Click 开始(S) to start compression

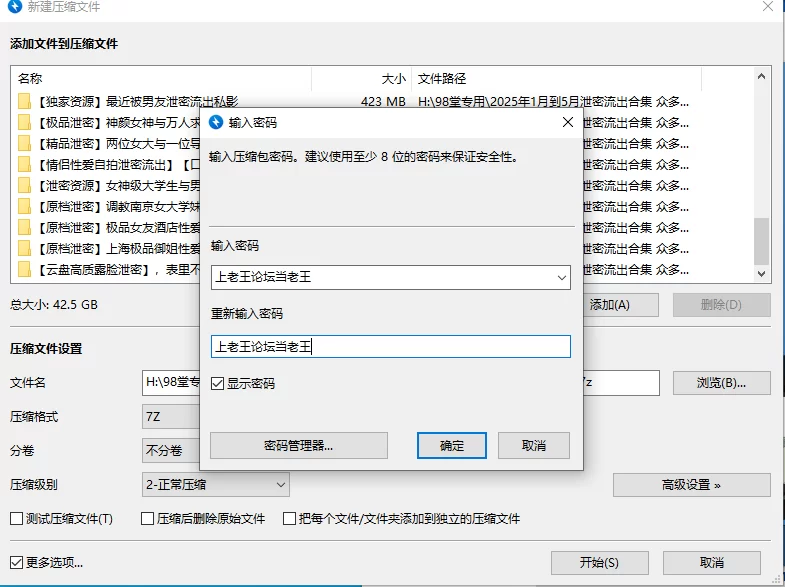click(x=600, y=563)
